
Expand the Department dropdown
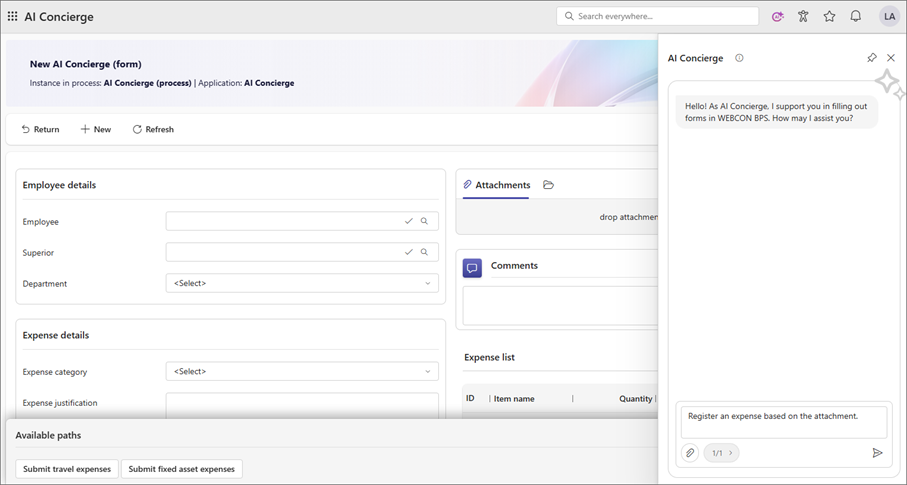[428, 283]
